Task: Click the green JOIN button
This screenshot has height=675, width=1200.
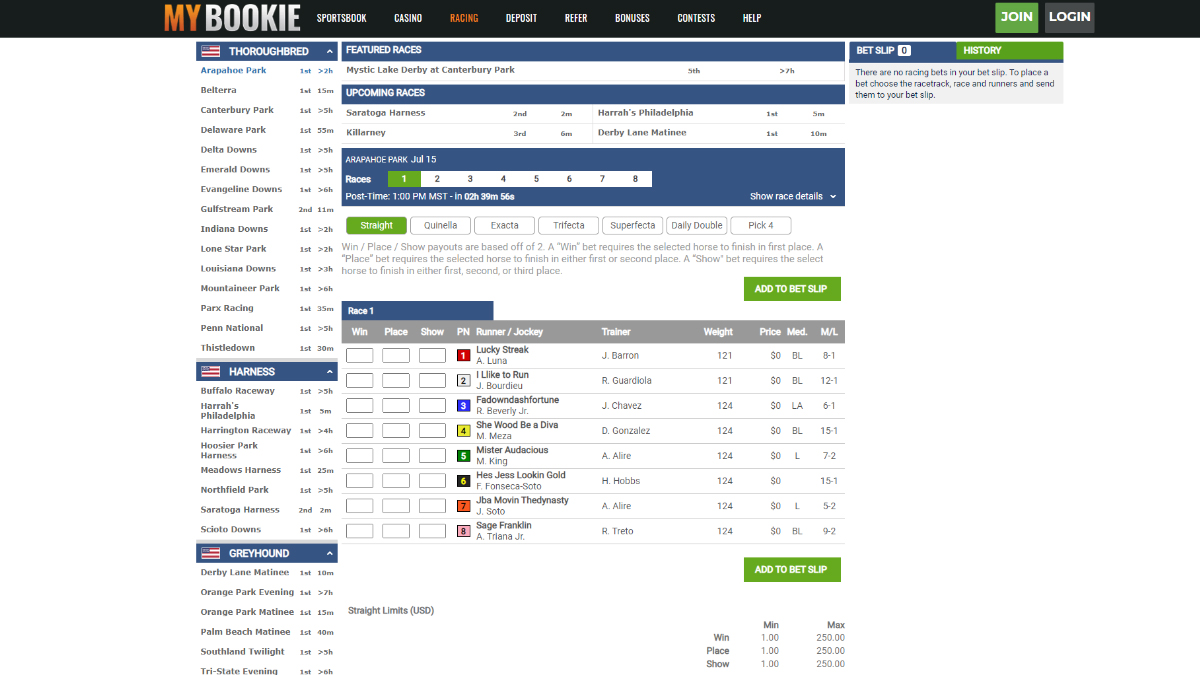Action: (x=1017, y=17)
